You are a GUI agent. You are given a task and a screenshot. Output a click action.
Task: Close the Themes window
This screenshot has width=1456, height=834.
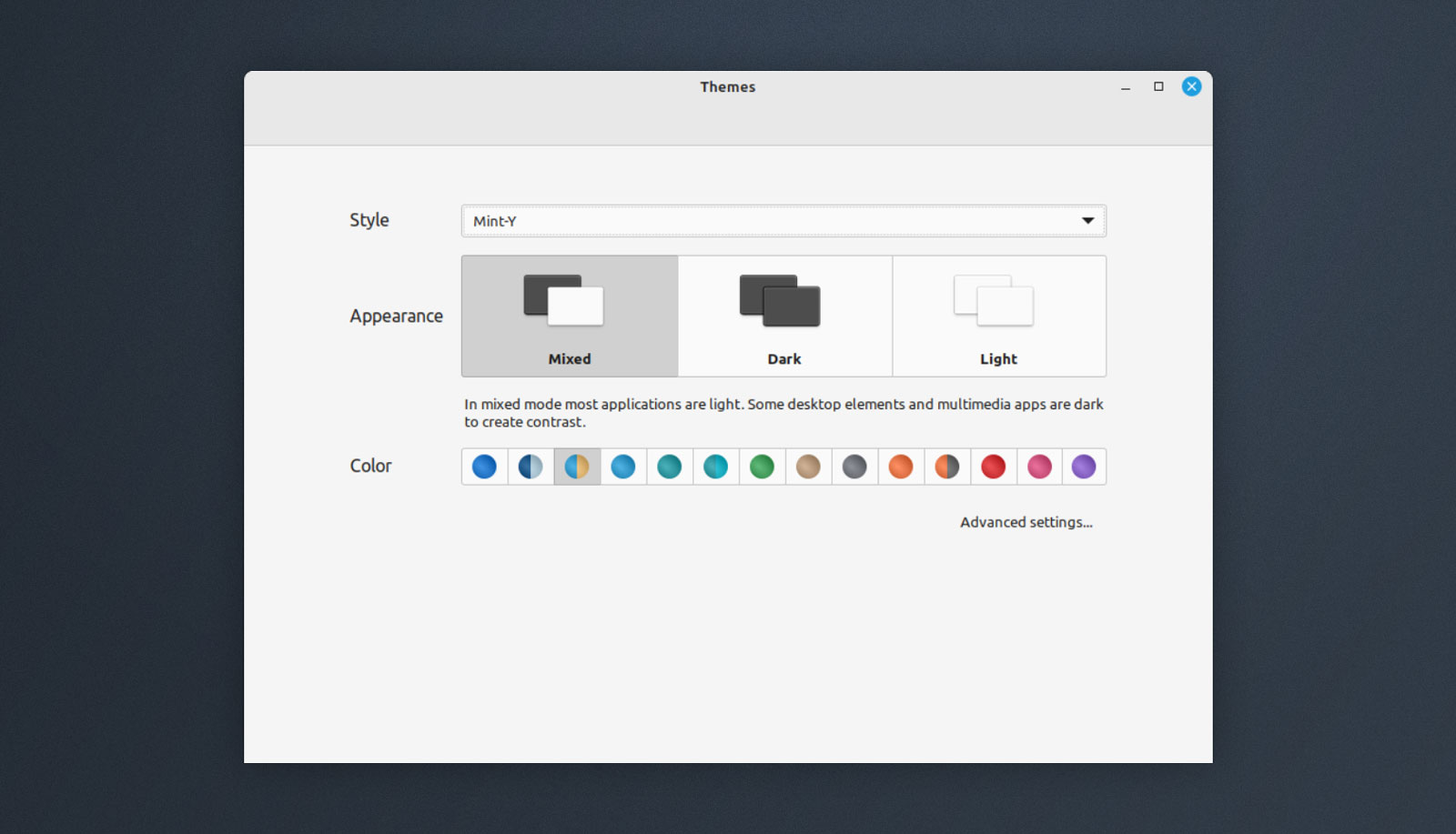1191,86
